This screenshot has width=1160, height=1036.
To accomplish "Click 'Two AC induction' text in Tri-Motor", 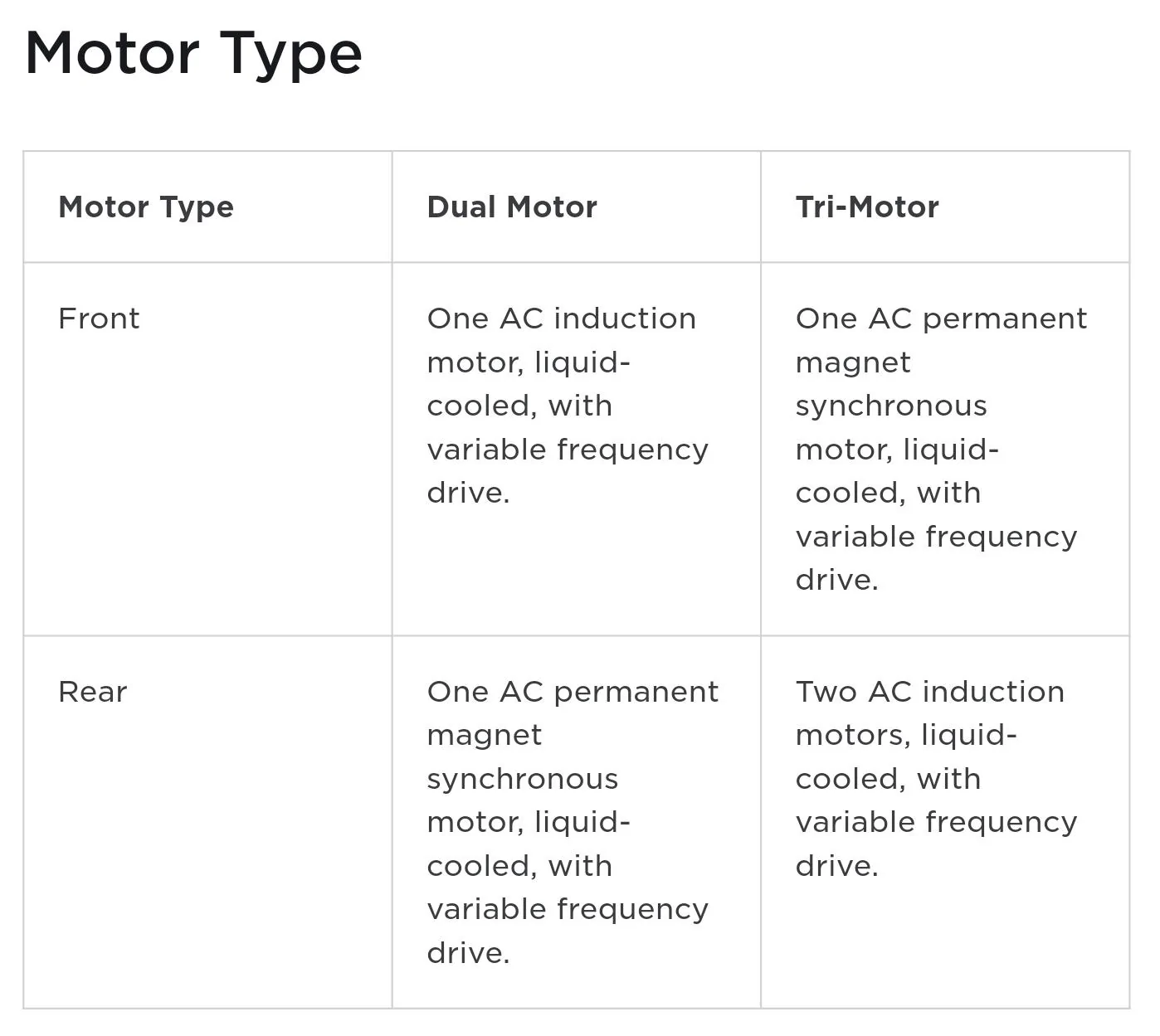I will [930, 692].
